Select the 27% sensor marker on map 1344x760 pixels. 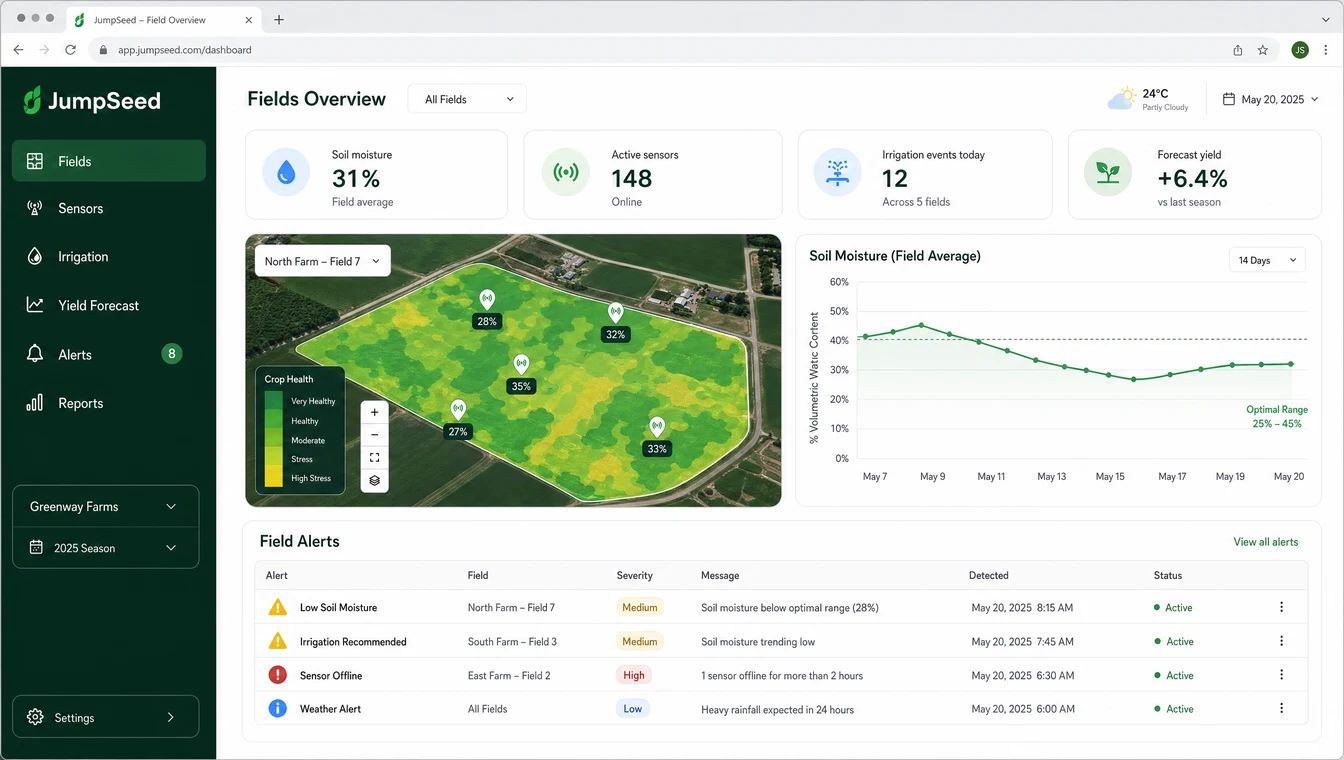(x=458, y=419)
